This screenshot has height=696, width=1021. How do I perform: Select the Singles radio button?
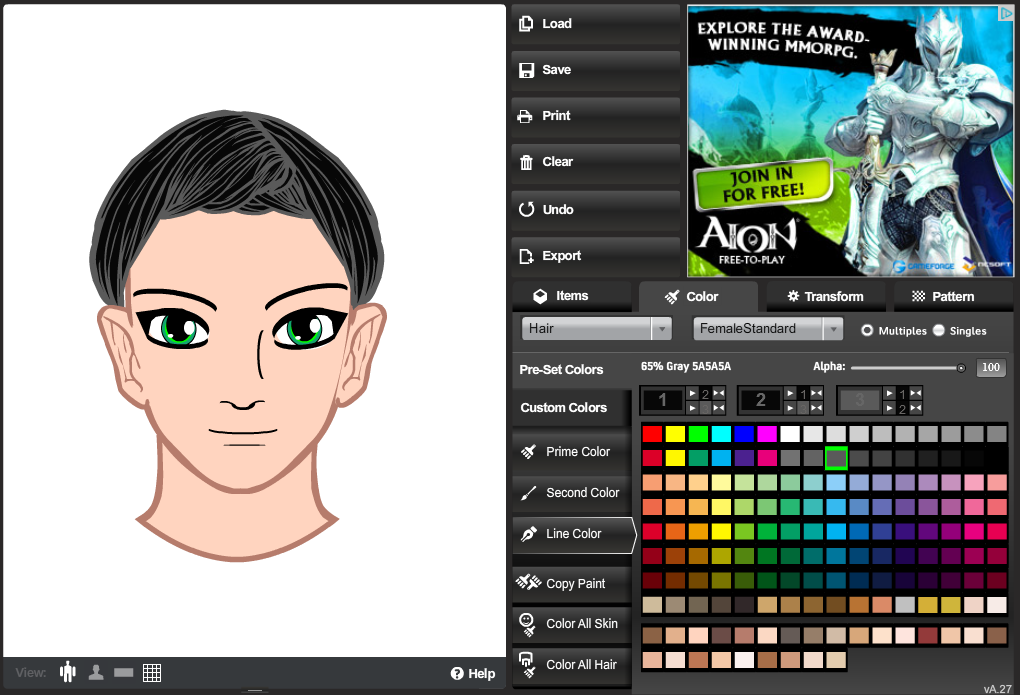(939, 330)
